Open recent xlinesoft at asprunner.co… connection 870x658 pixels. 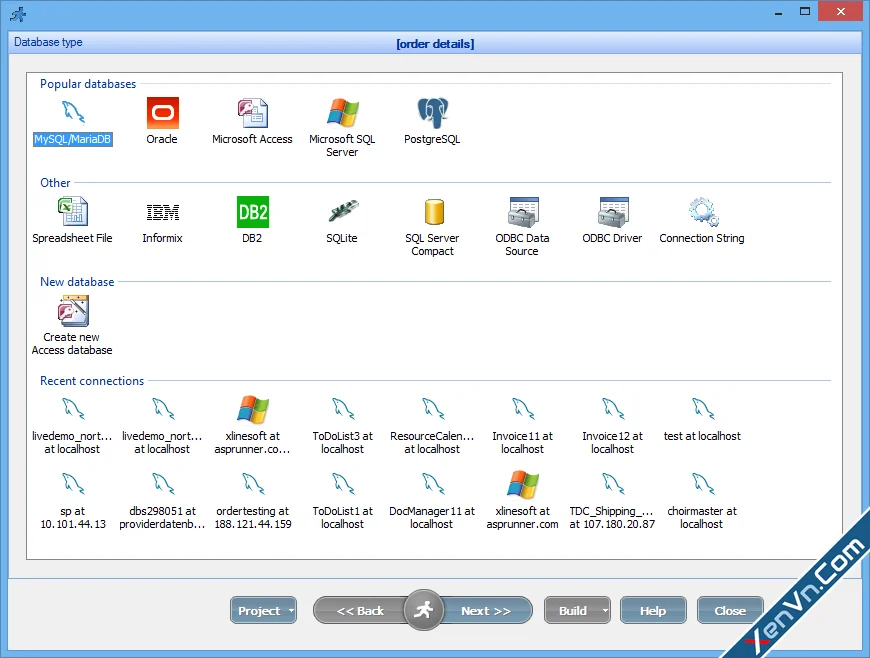click(252, 423)
